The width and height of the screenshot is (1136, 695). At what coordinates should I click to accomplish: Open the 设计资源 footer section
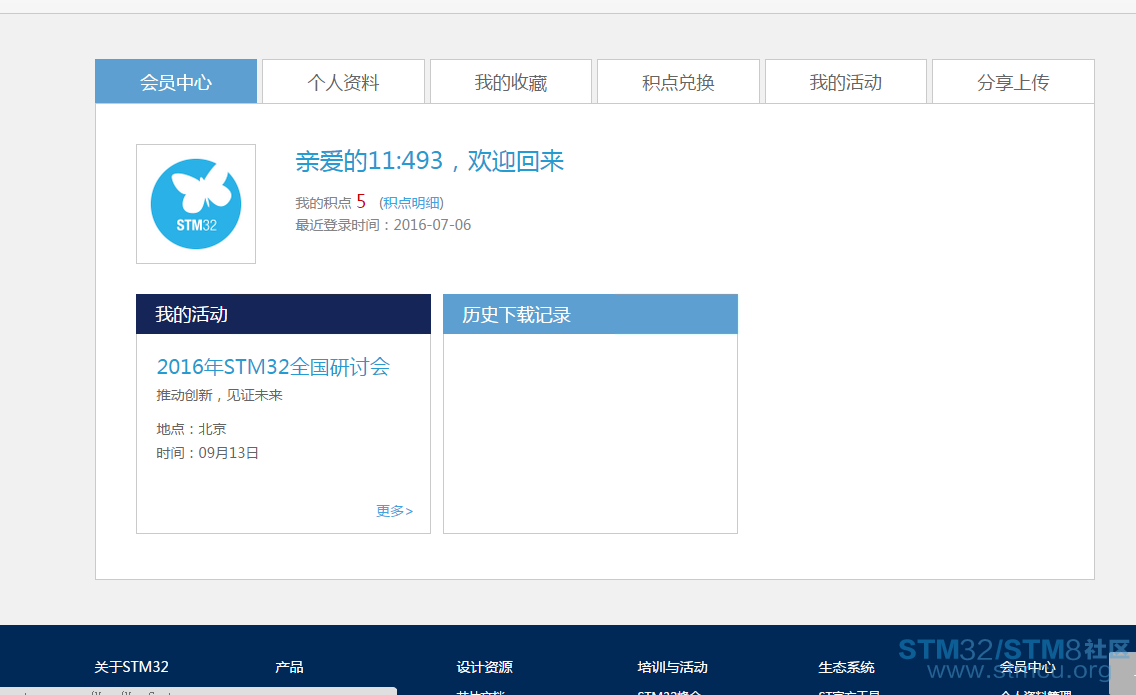pyautogui.click(x=485, y=667)
